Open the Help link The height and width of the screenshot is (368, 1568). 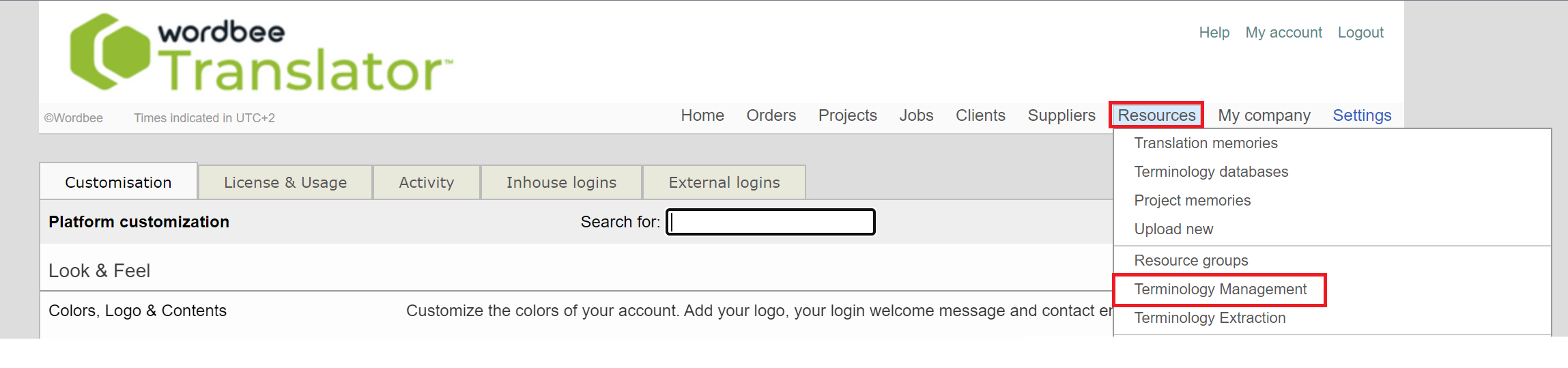click(1214, 33)
